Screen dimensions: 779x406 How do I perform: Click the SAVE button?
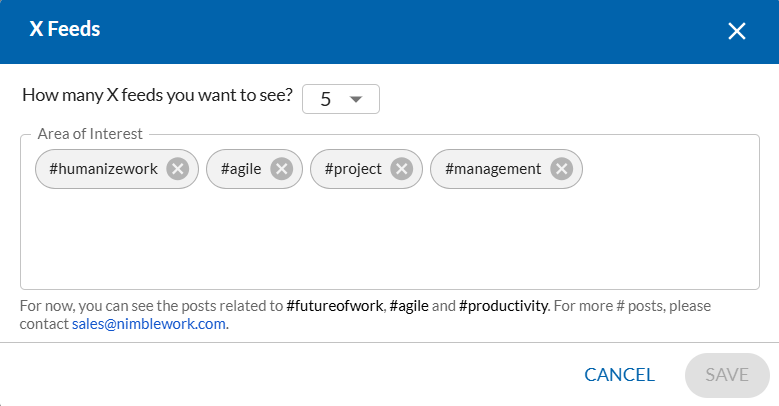[727, 375]
